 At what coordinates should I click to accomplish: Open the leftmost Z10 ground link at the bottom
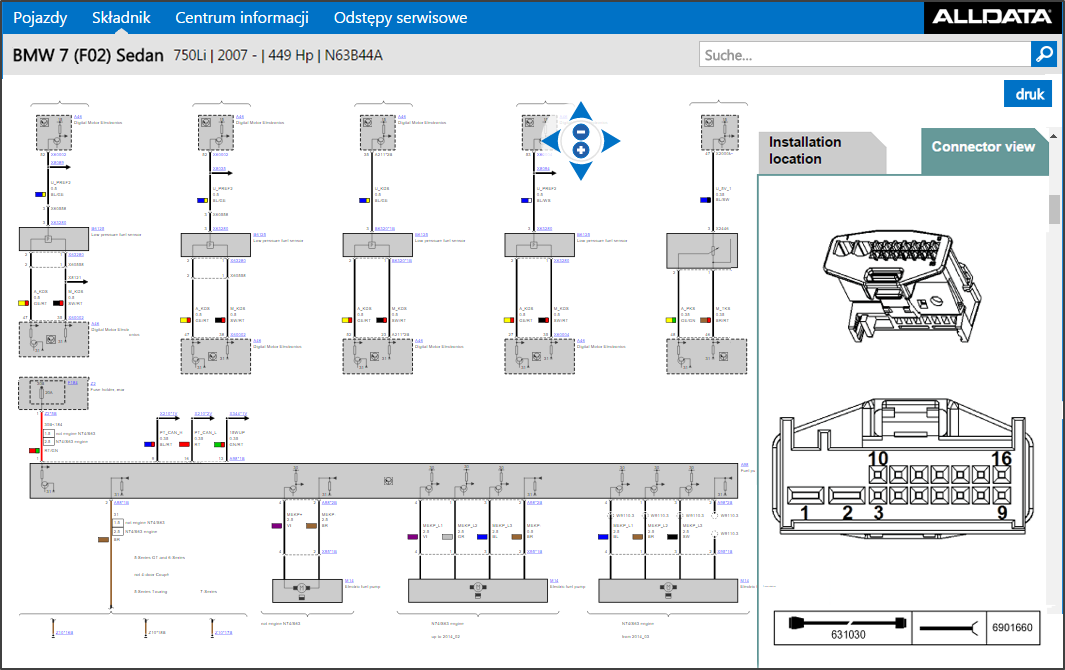(x=64, y=633)
